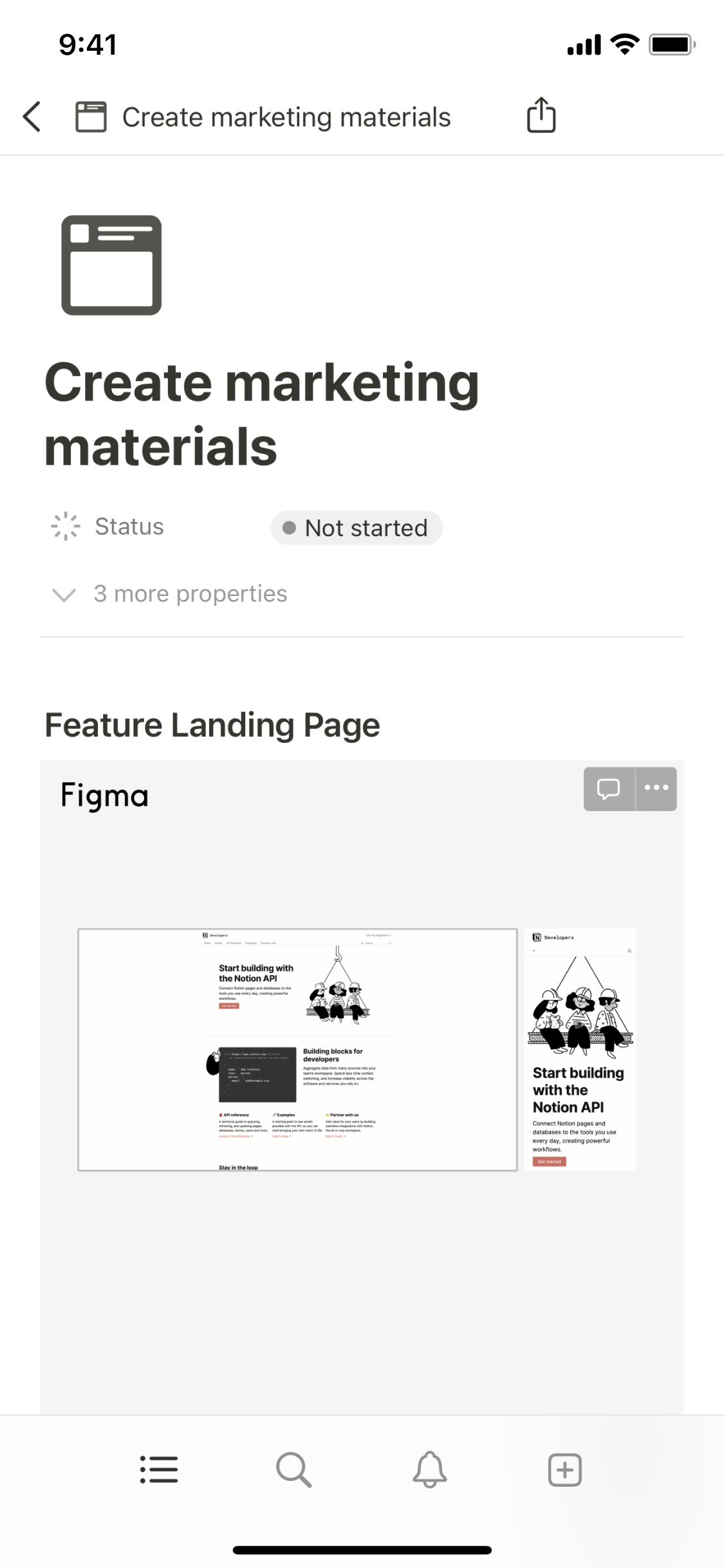Open Figma embed more options menu
Viewport: 724px width, 1568px height.
pyautogui.click(x=656, y=789)
